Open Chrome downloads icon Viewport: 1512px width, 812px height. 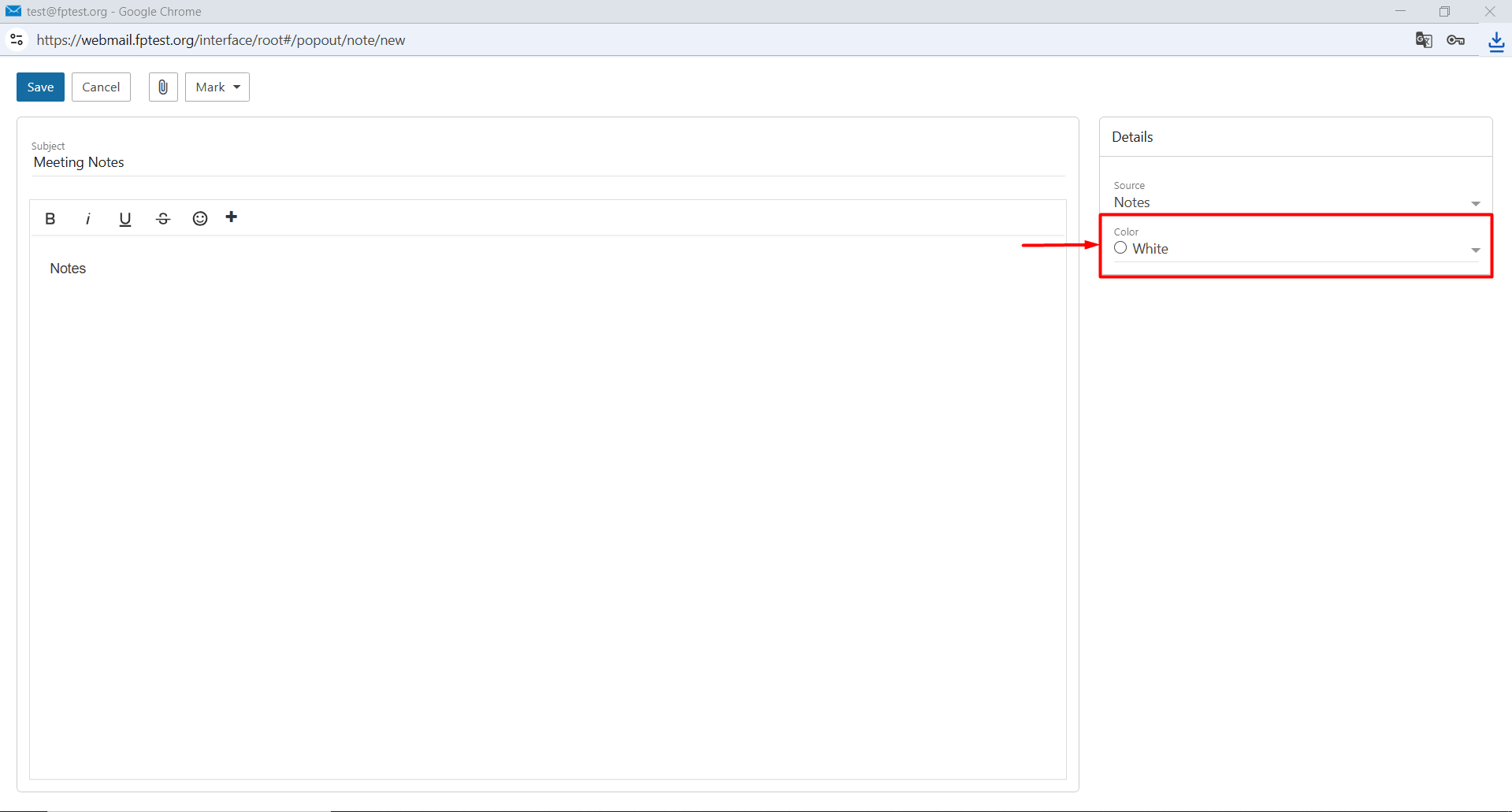point(1496,41)
